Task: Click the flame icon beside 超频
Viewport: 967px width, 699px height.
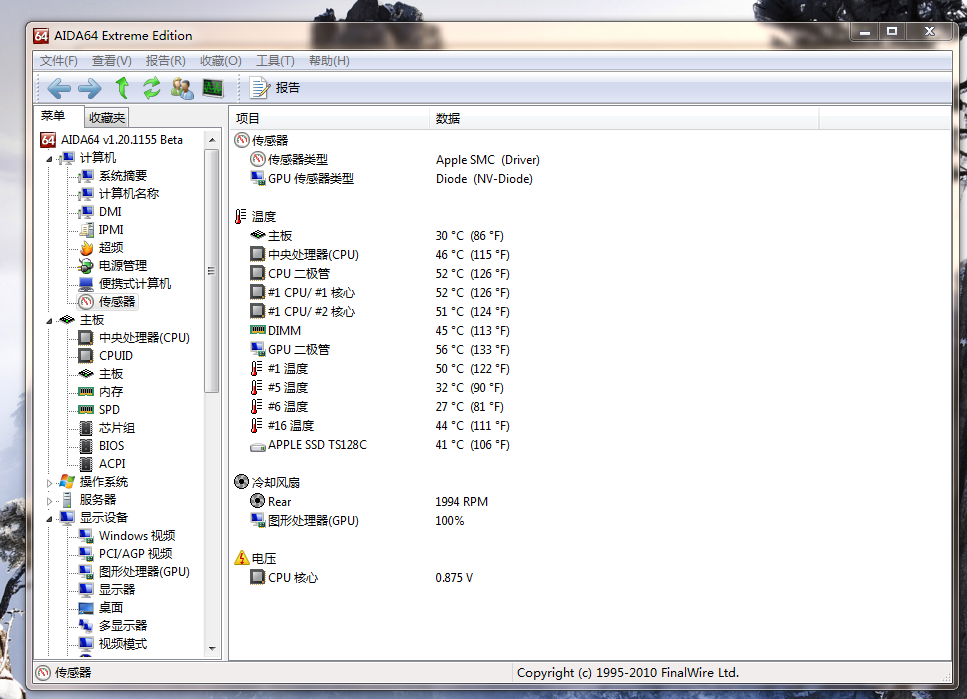Action: 86,247
